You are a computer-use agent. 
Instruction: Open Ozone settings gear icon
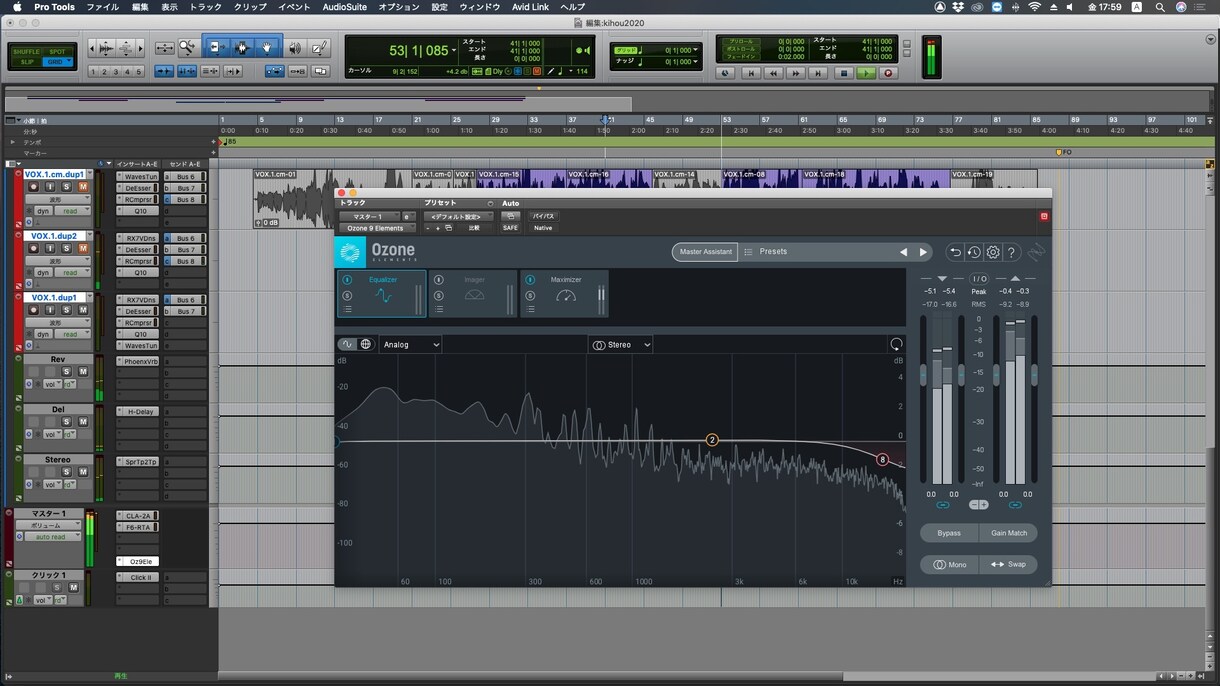click(x=993, y=253)
